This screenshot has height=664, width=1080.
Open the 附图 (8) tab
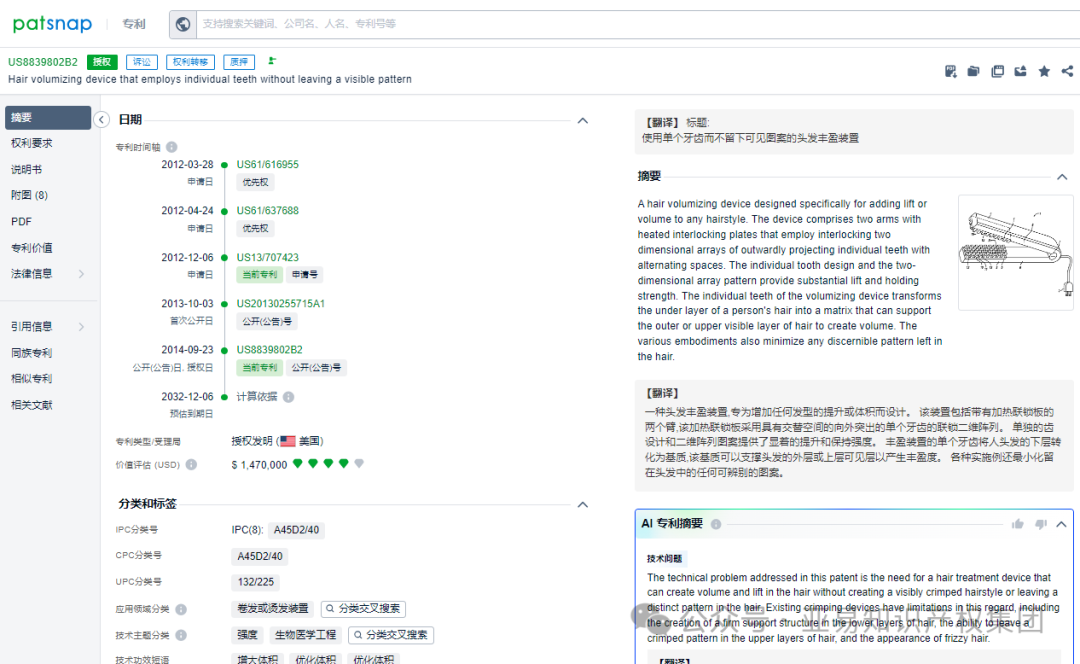(x=32, y=195)
